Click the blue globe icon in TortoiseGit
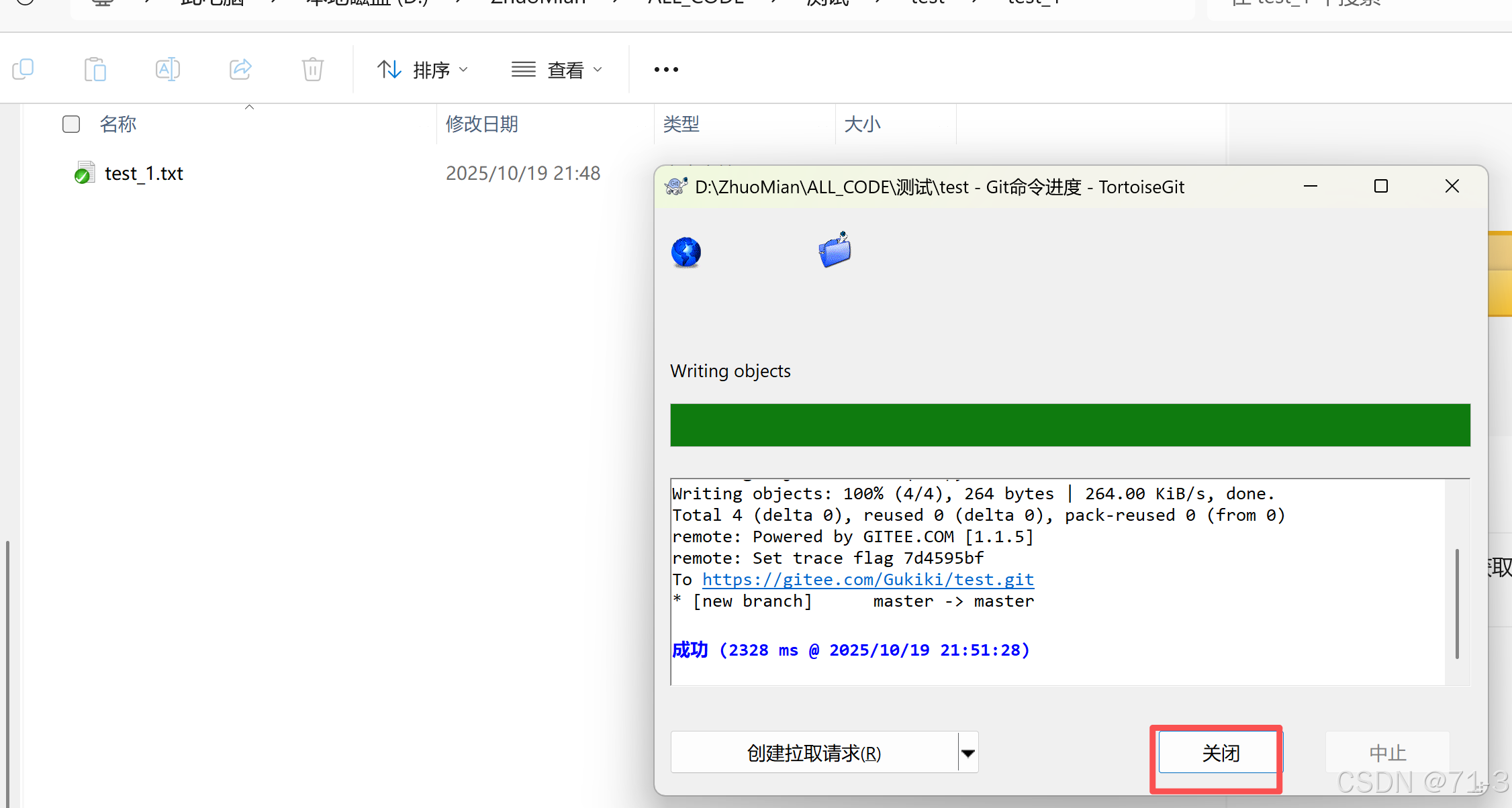The image size is (1512, 808). pyautogui.click(x=686, y=252)
